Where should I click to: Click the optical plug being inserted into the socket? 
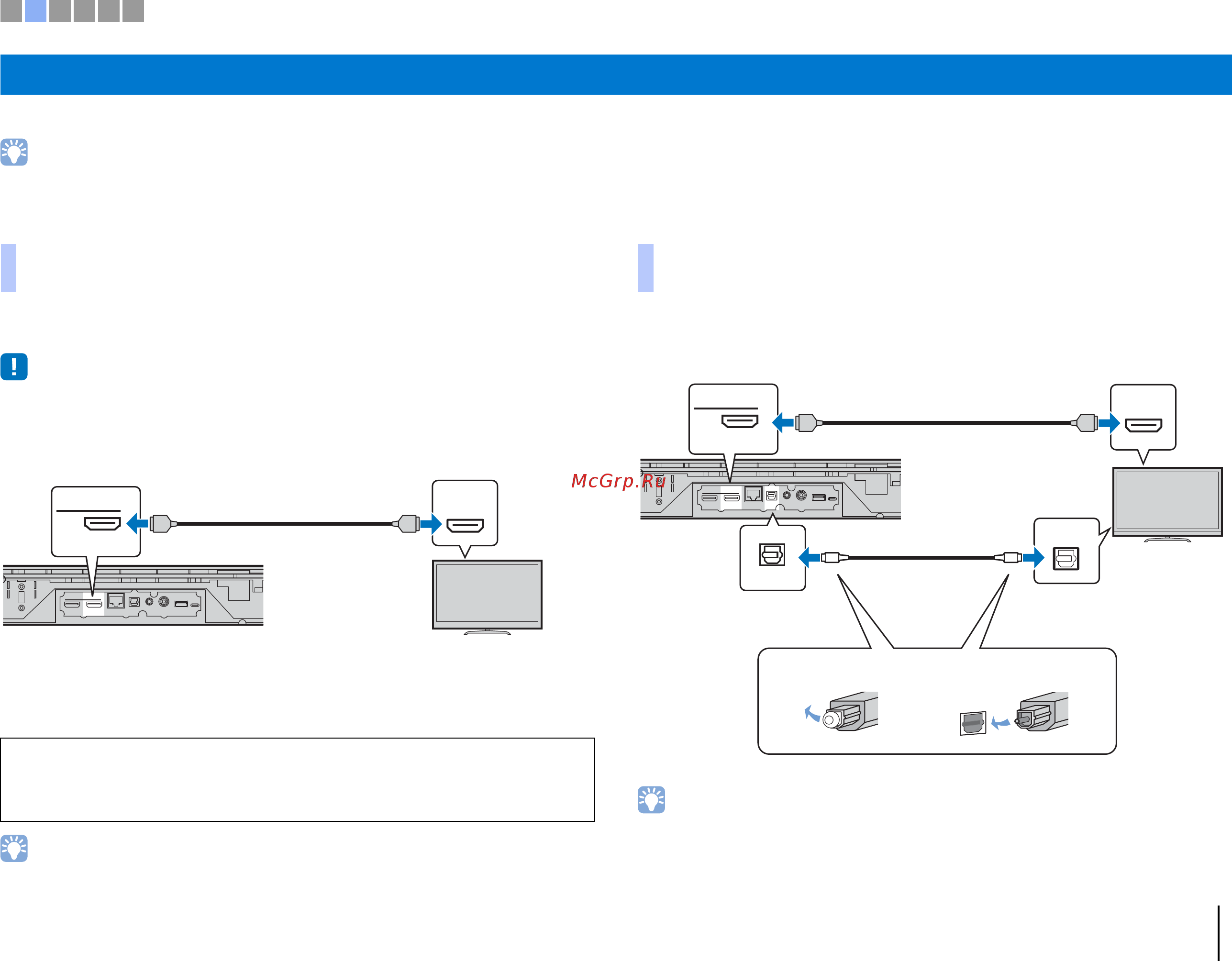[1041, 712]
